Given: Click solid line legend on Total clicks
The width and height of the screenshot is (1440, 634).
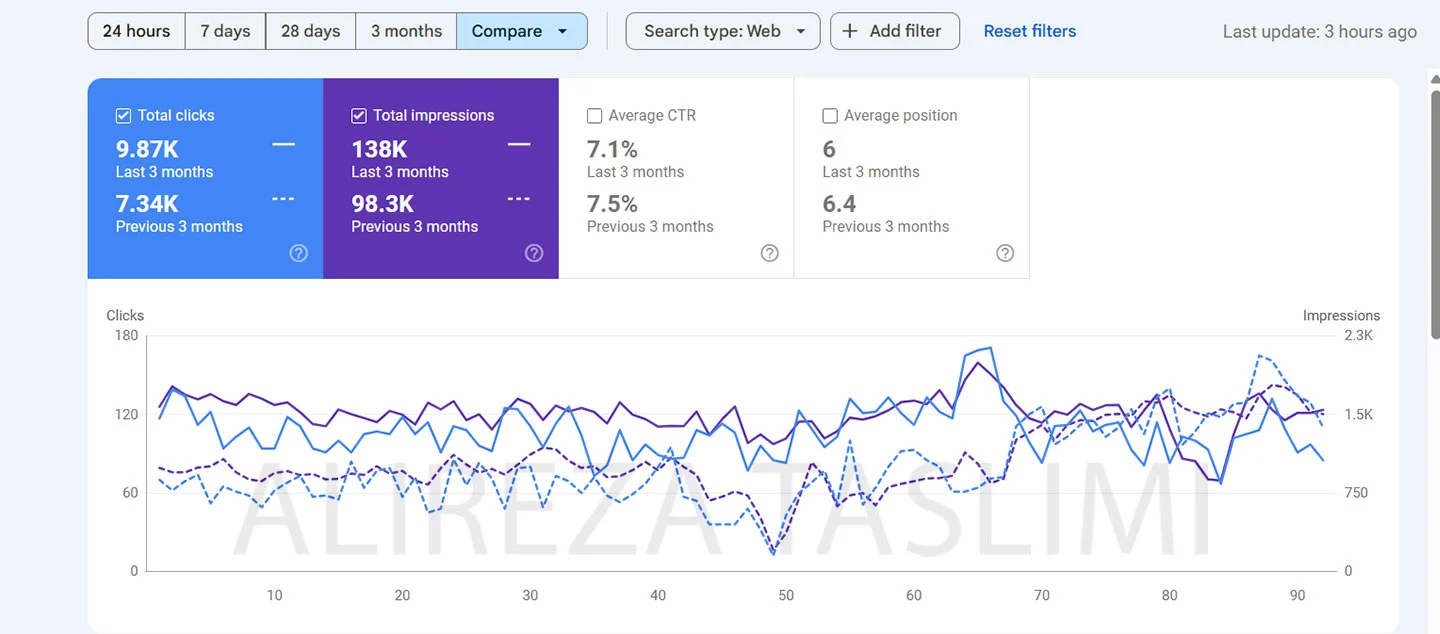Looking at the screenshot, I should [283, 145].
